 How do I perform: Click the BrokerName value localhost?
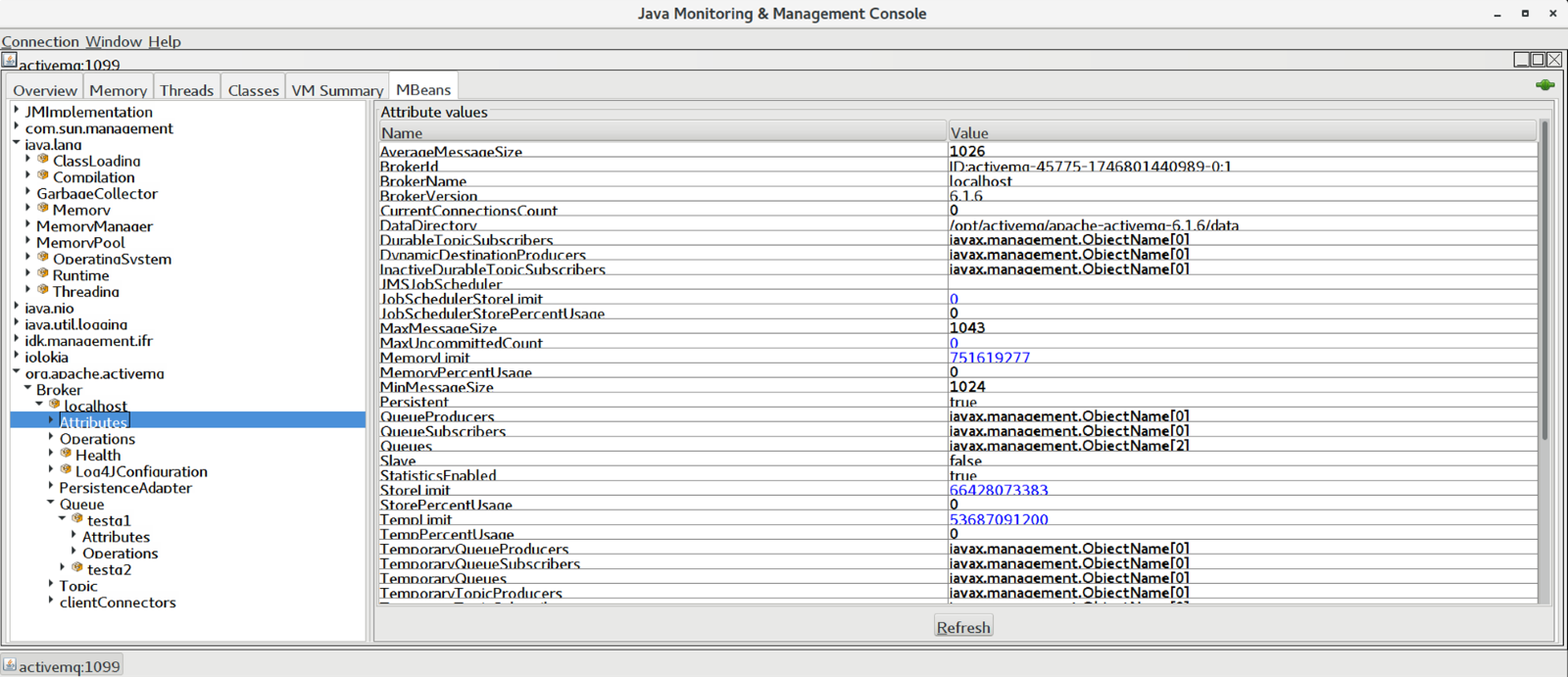click(981, 181)
